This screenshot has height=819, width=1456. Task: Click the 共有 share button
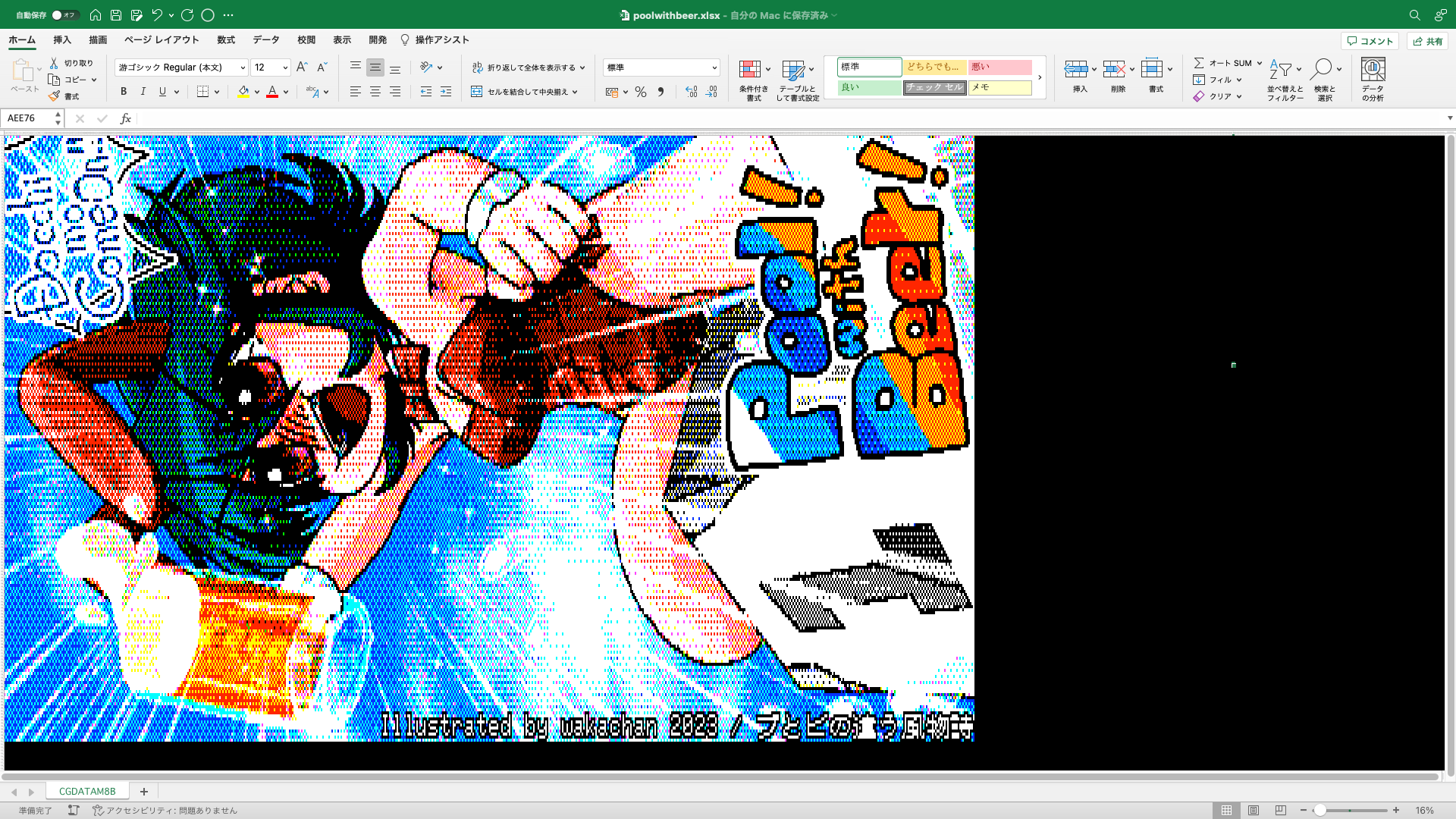pyautogui.click(x=1427, y=41)
